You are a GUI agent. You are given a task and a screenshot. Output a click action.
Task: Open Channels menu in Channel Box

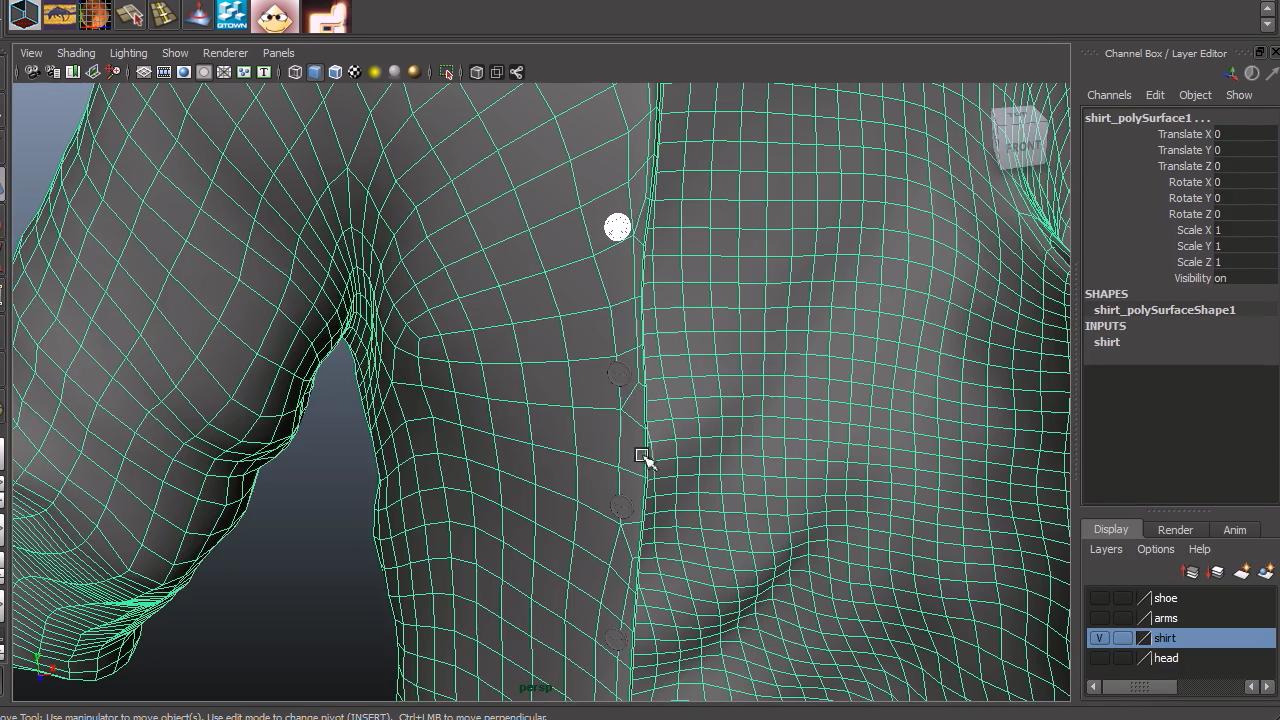[1109, 95]
